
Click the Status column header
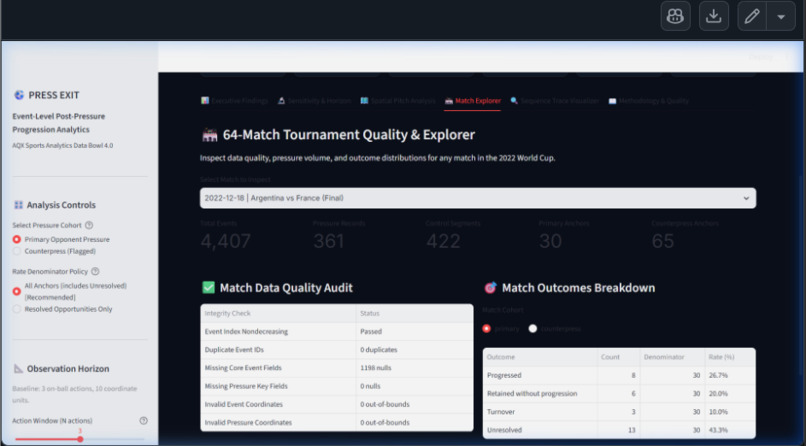tap(414, 313)
